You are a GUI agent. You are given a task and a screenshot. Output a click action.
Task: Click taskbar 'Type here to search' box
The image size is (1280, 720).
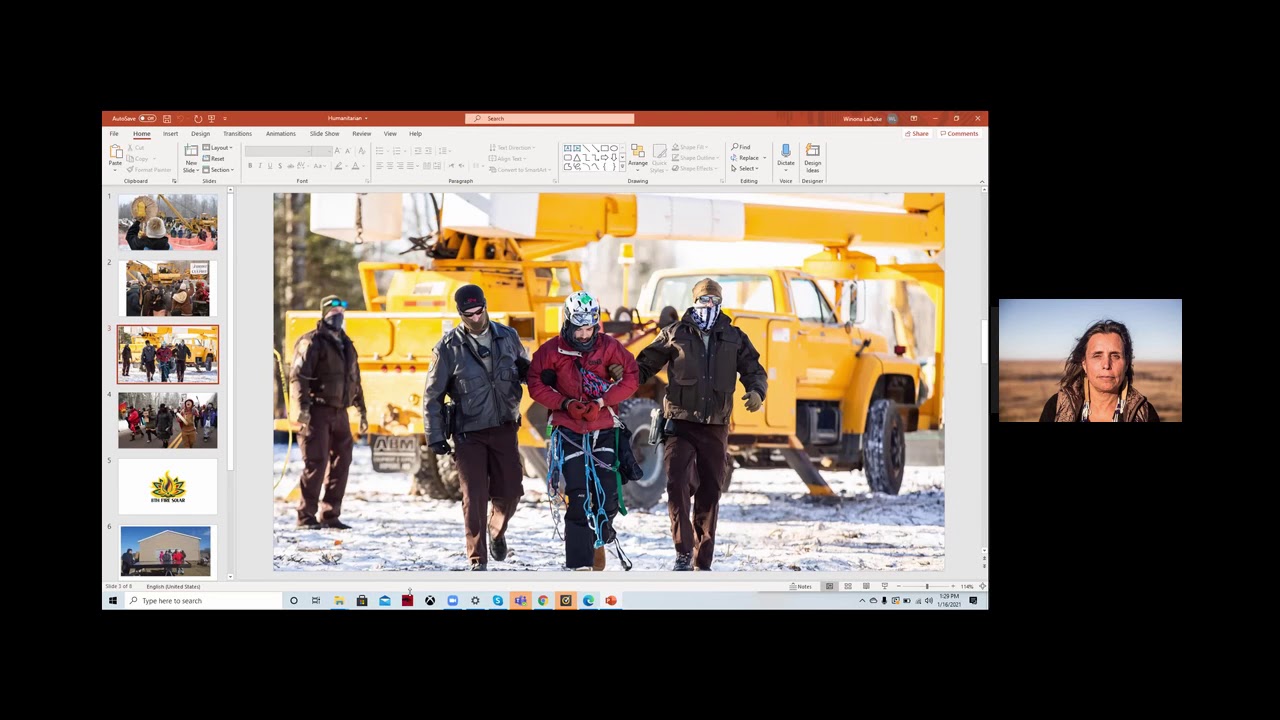[x=204, y=601]
